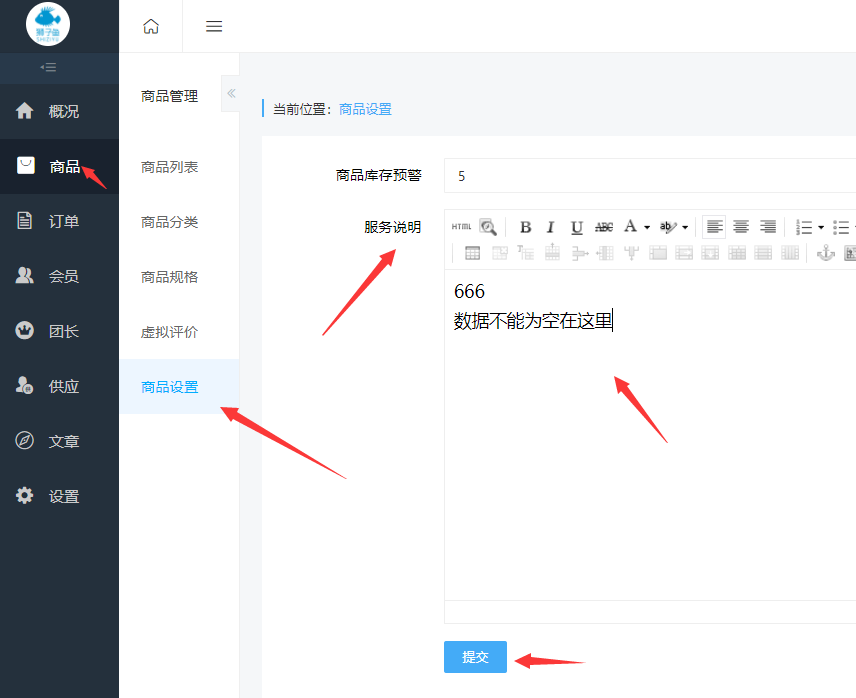
Task: Center align text in editor
Action: 741,226
